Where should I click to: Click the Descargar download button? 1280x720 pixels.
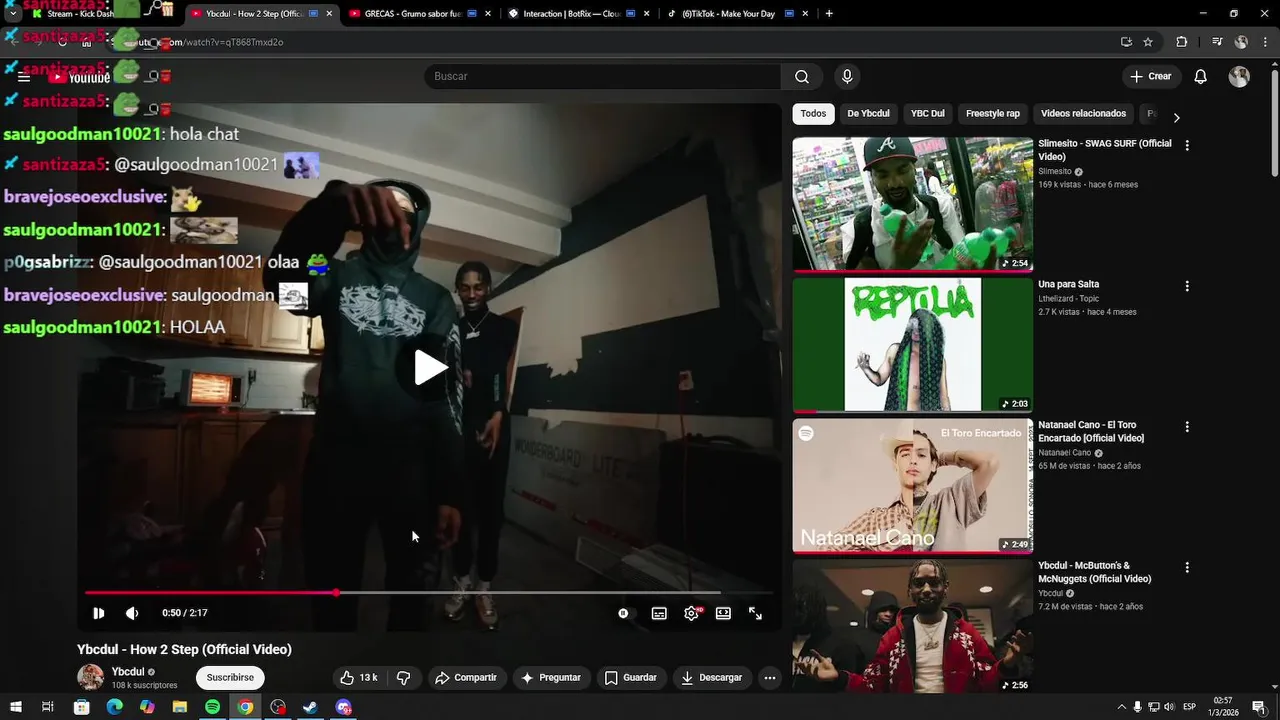click(712, 677)
